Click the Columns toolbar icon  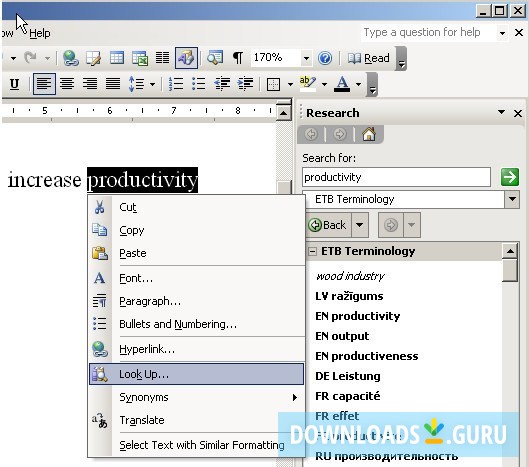click(x=162, y=58)
